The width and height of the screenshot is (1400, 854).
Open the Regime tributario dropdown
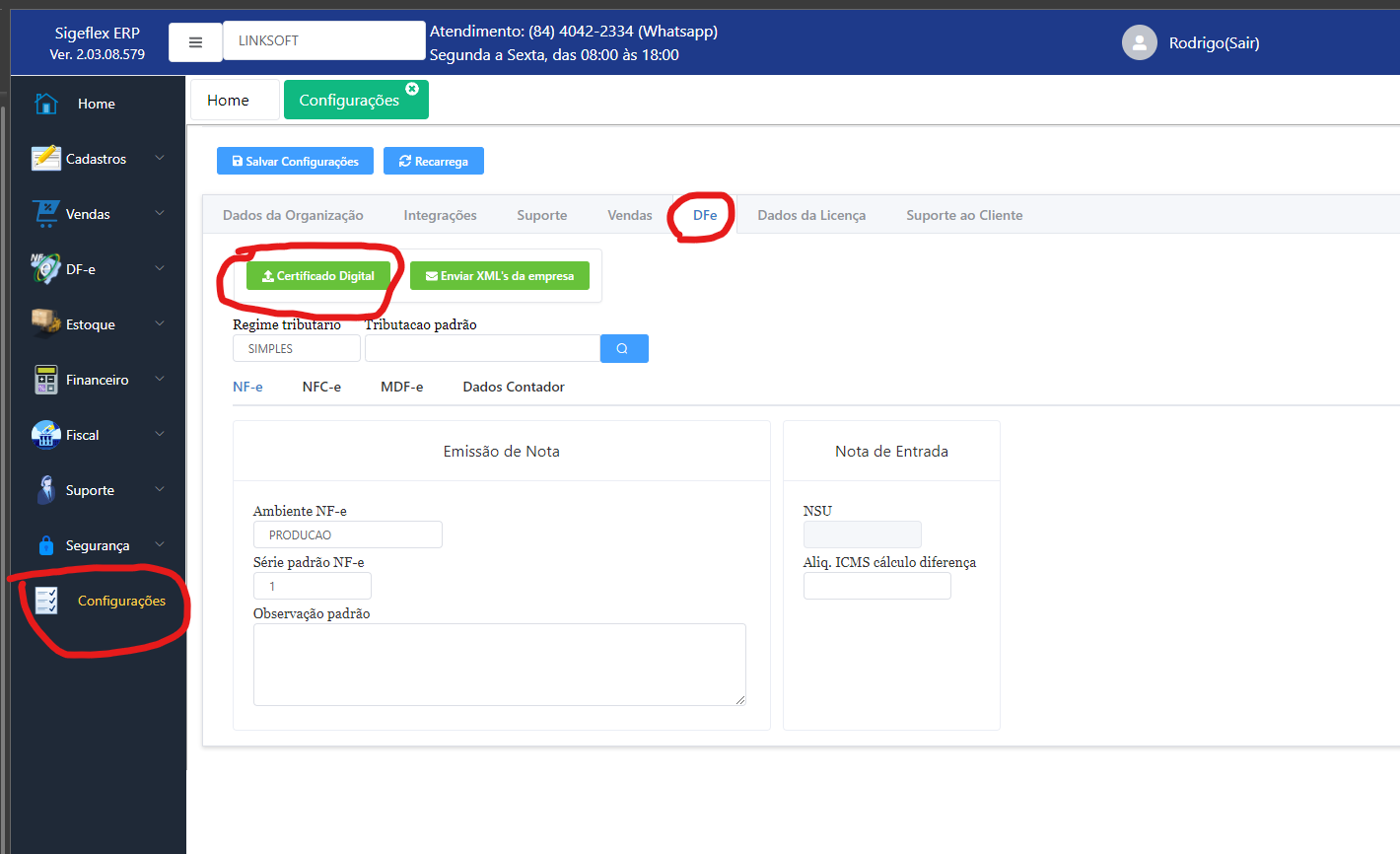coord(296,349)
